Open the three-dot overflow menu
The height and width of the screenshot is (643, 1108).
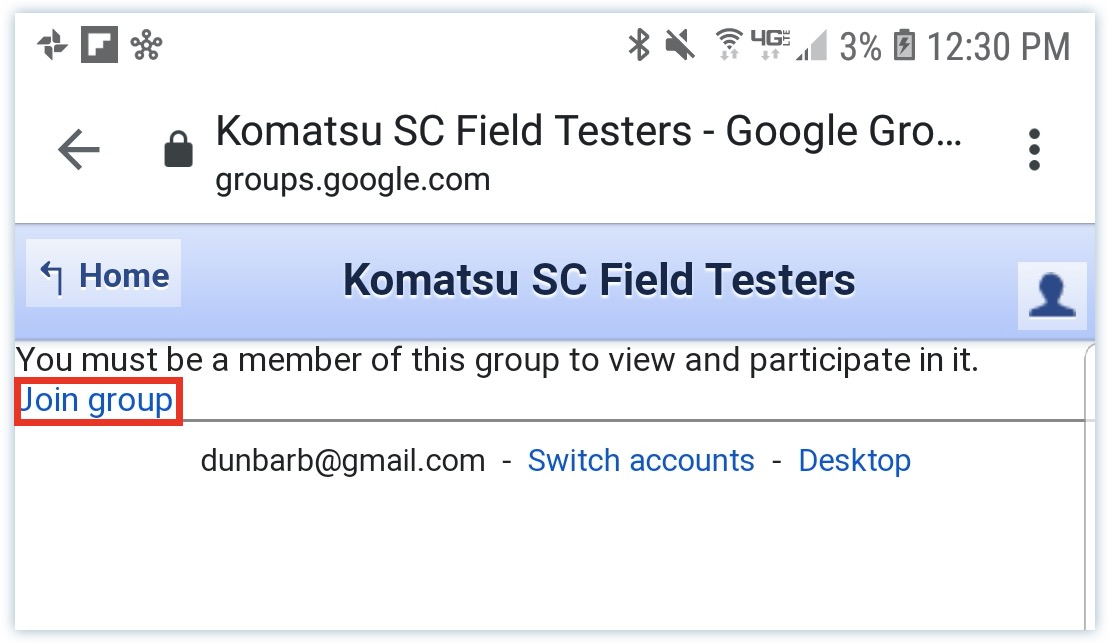(1034, 149)
